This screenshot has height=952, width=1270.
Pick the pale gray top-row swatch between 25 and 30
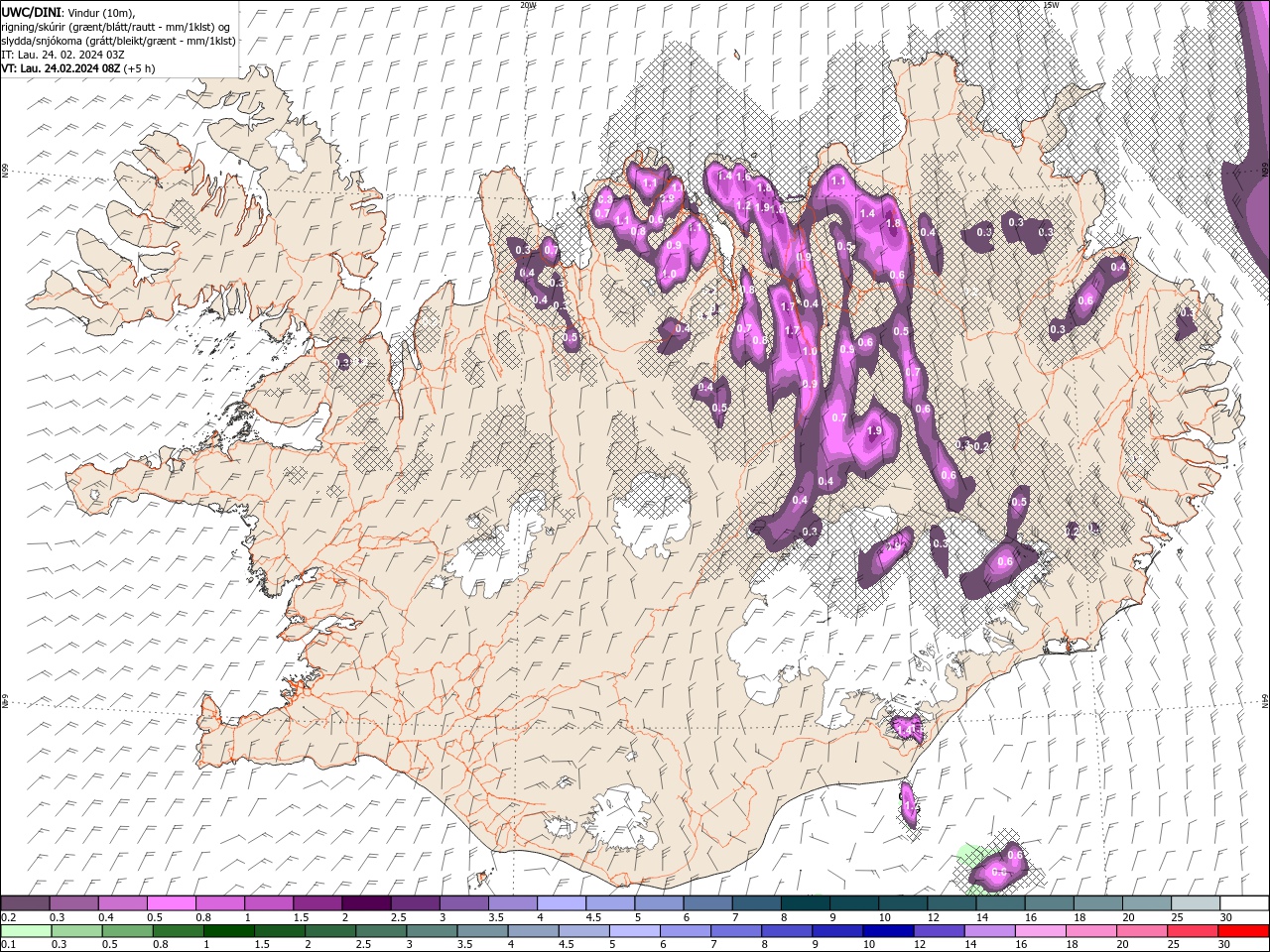coord(1195,902)
